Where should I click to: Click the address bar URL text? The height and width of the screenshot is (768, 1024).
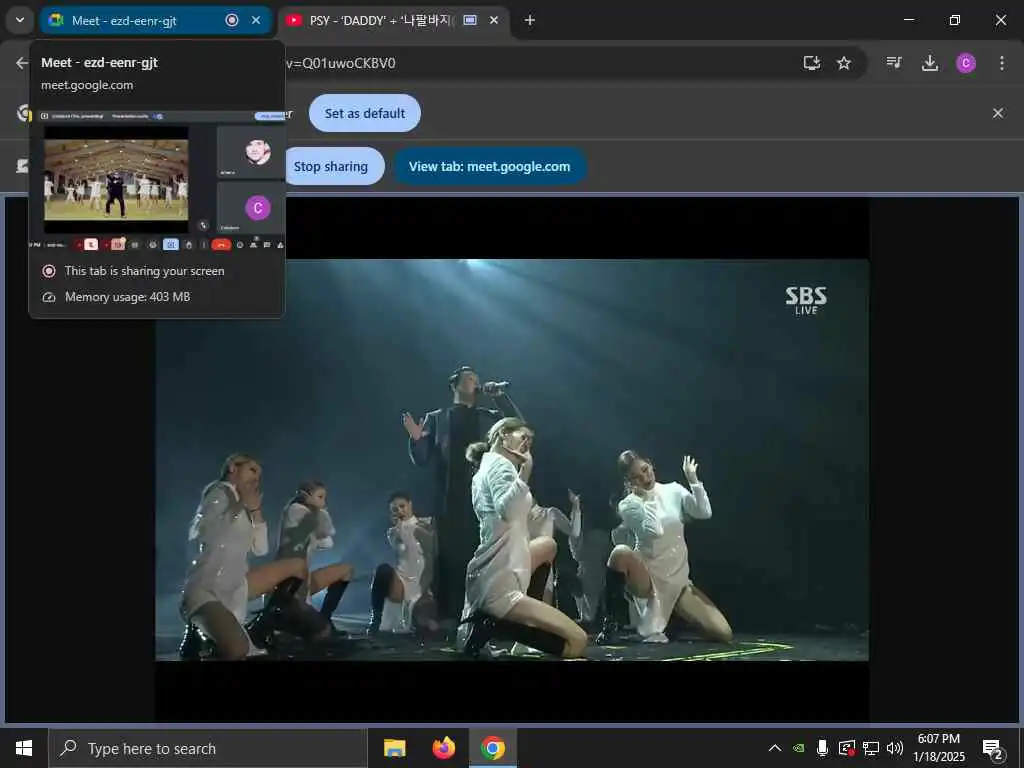(342, 63)
